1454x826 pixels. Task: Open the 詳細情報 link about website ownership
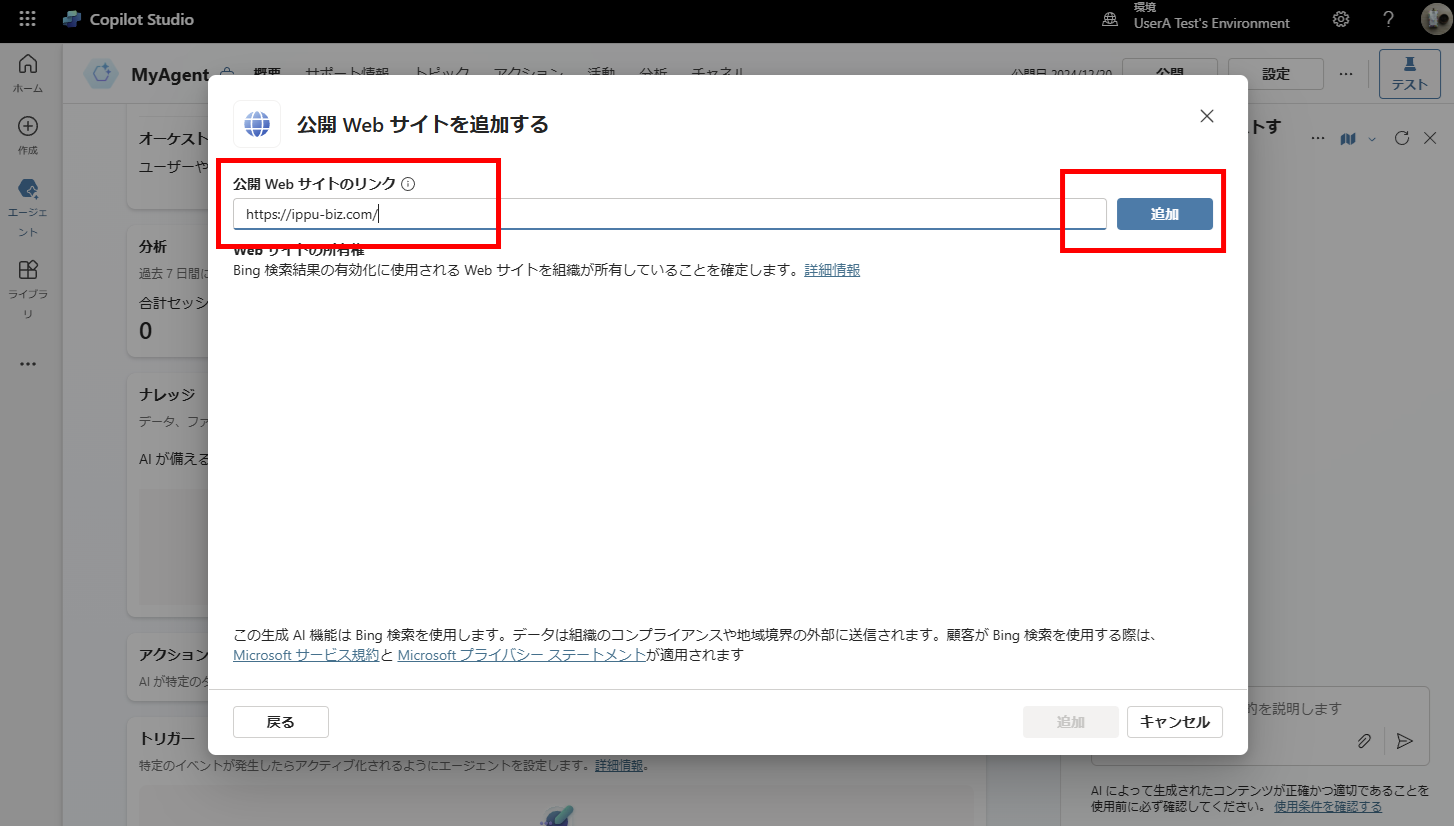coord(832,269)
